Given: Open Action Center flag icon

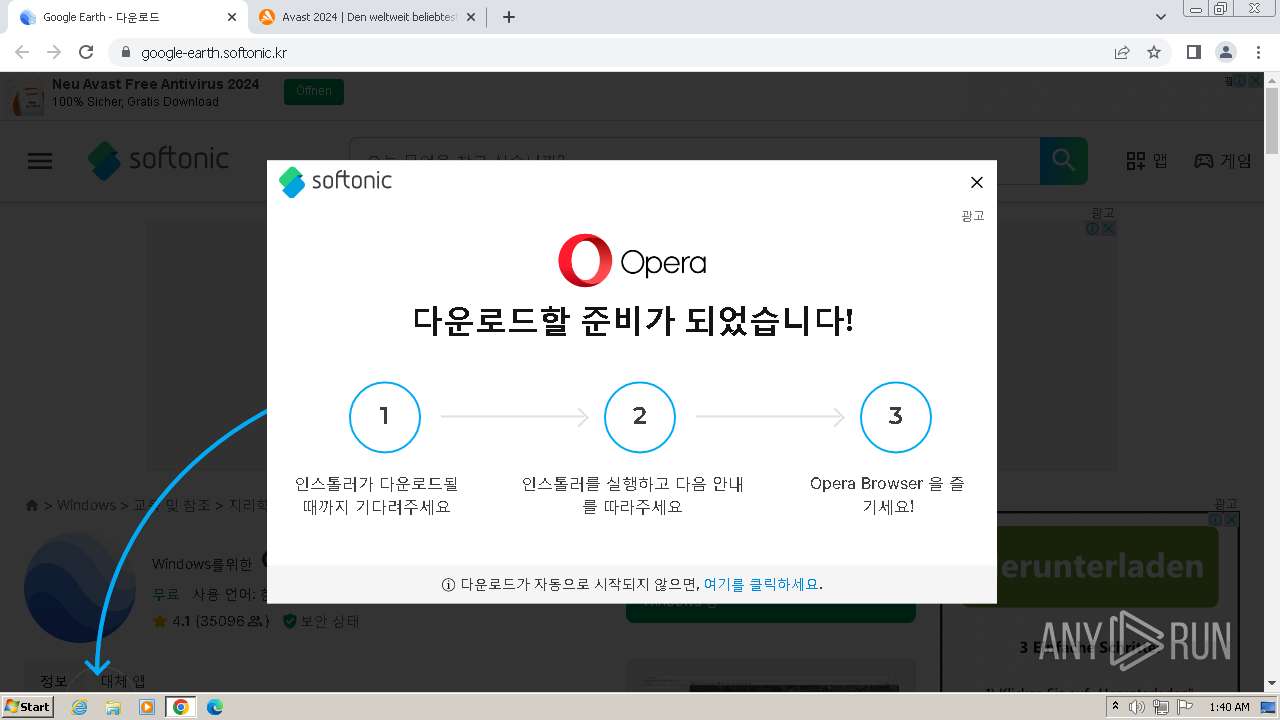Looking at the screenshot, I should tap(1185, 707).
